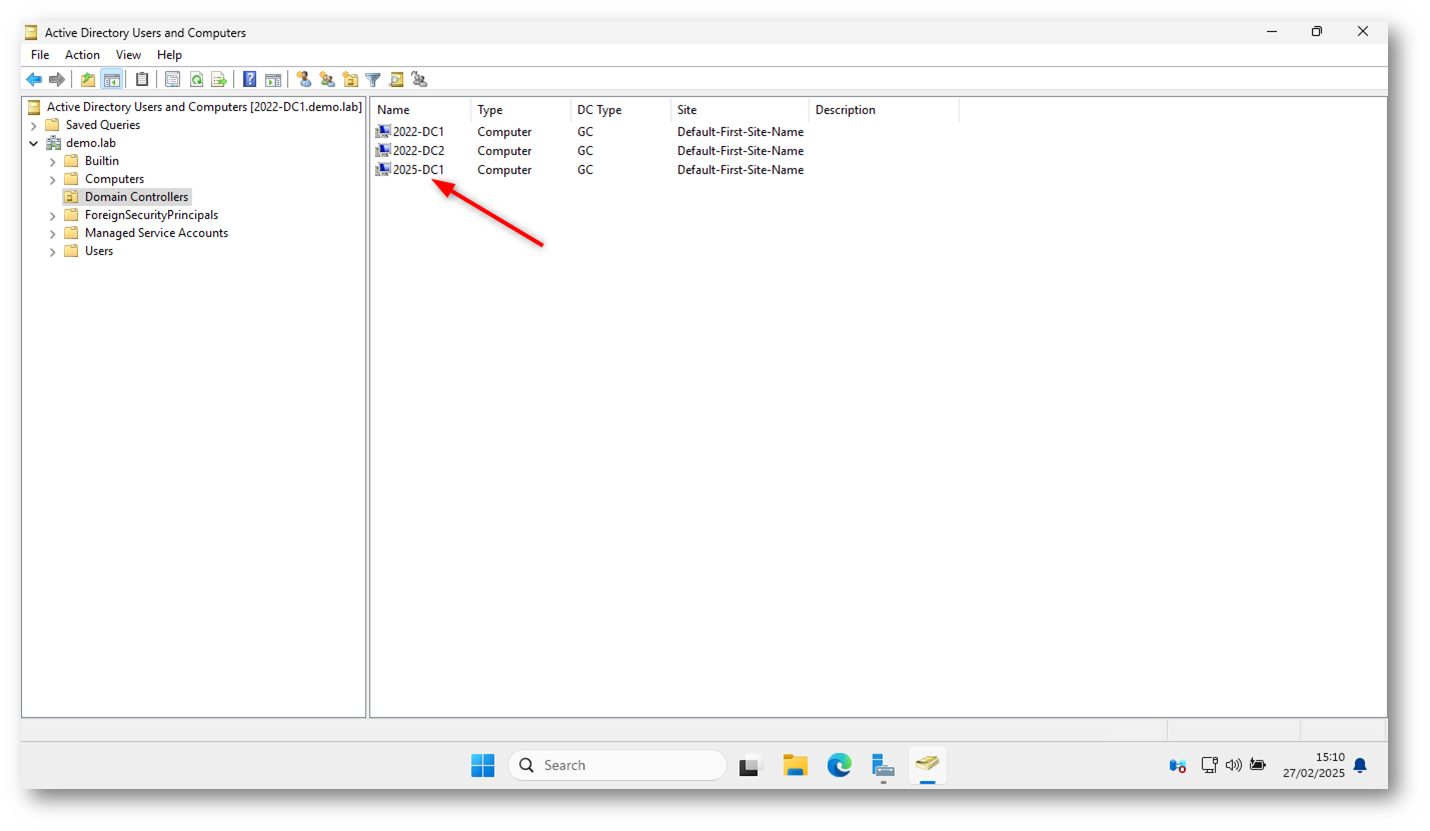This screenshot has width=1430, height=831.
Task: Select the Users container in the tree
Action: (99, 251)
